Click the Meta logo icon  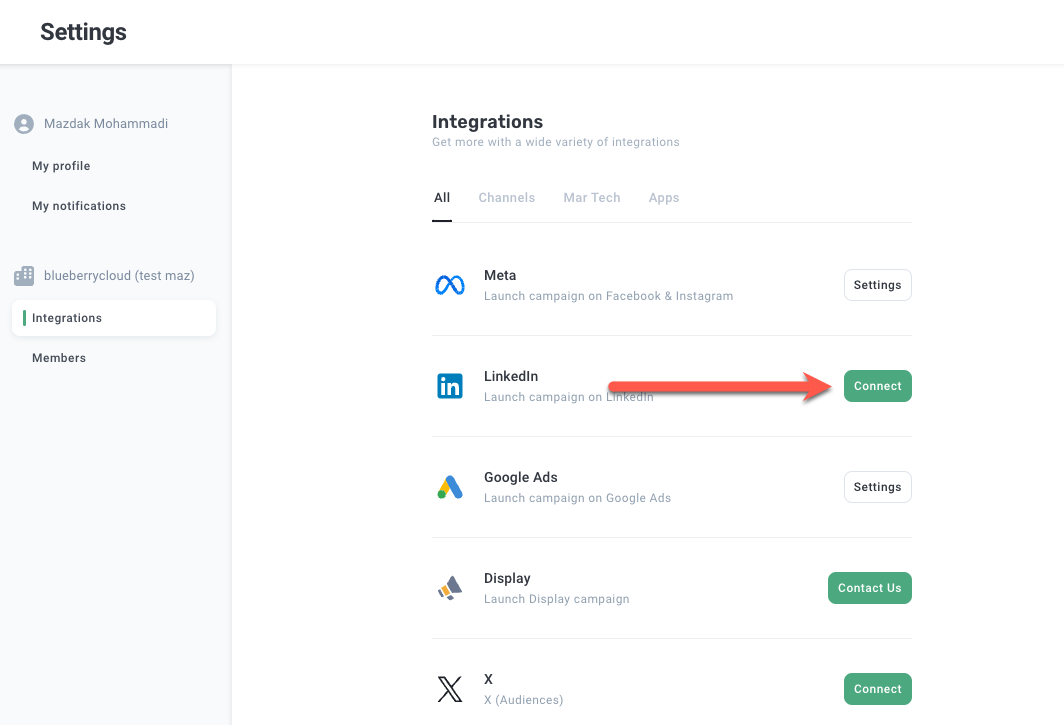point(450,286)
